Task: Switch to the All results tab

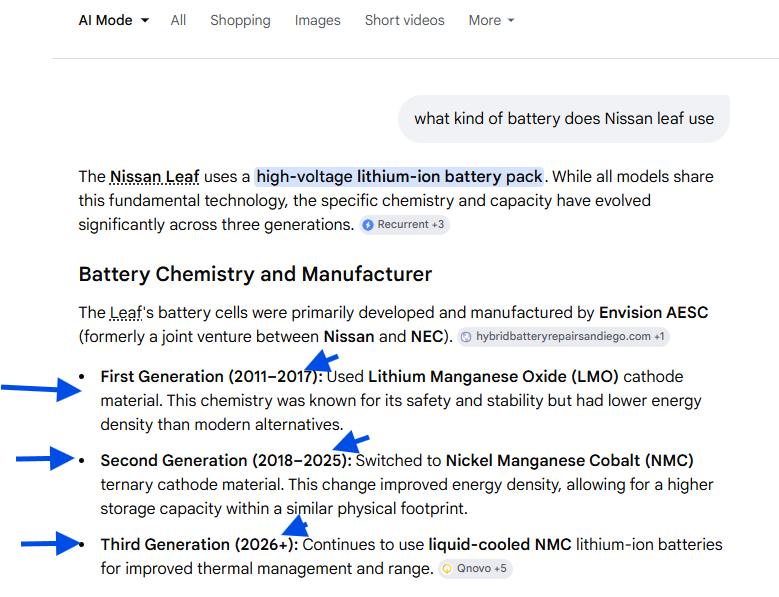Action: [x=178, y=20]
